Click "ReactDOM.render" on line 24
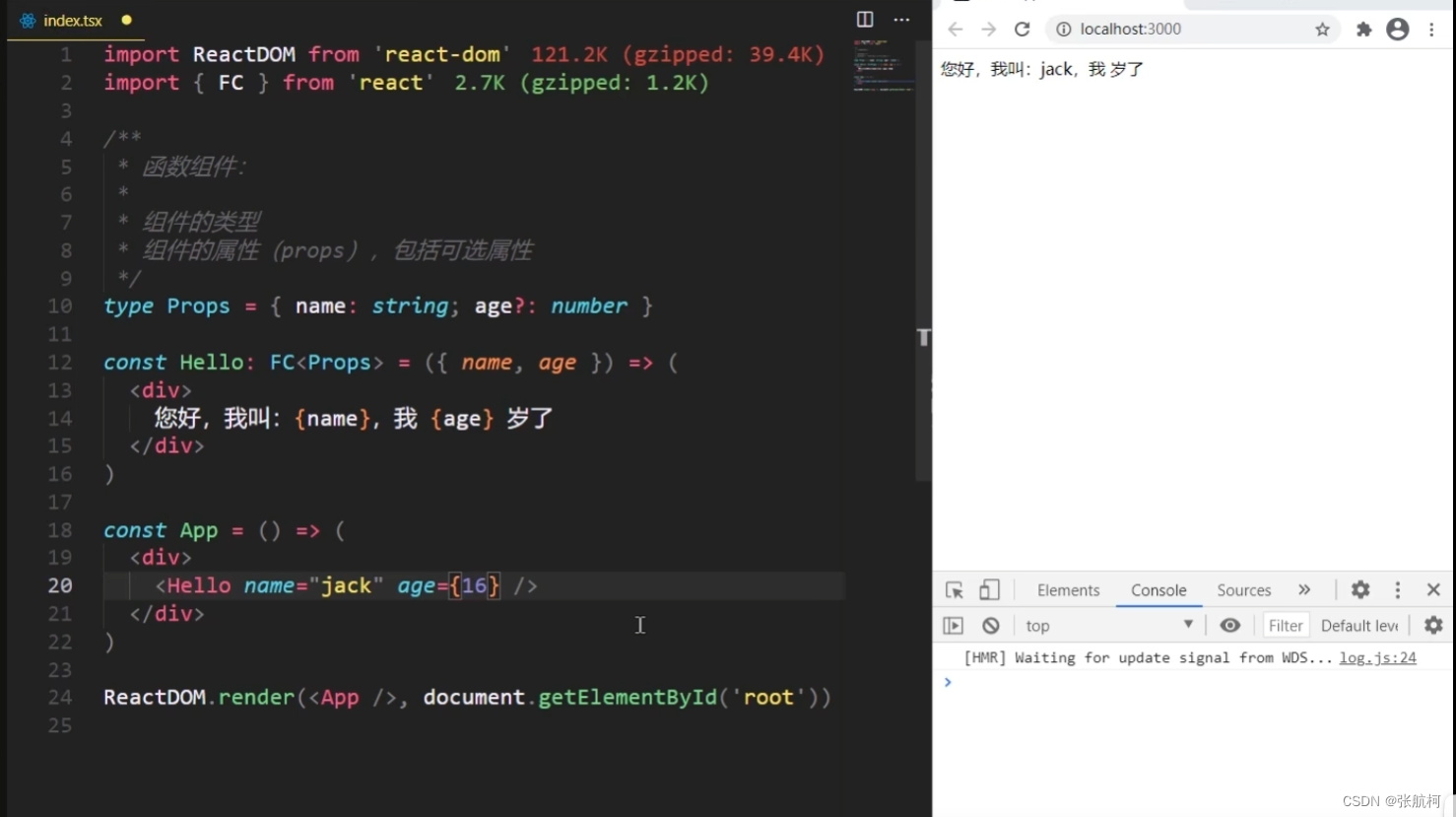1456x817 pixels. point(199,698)
